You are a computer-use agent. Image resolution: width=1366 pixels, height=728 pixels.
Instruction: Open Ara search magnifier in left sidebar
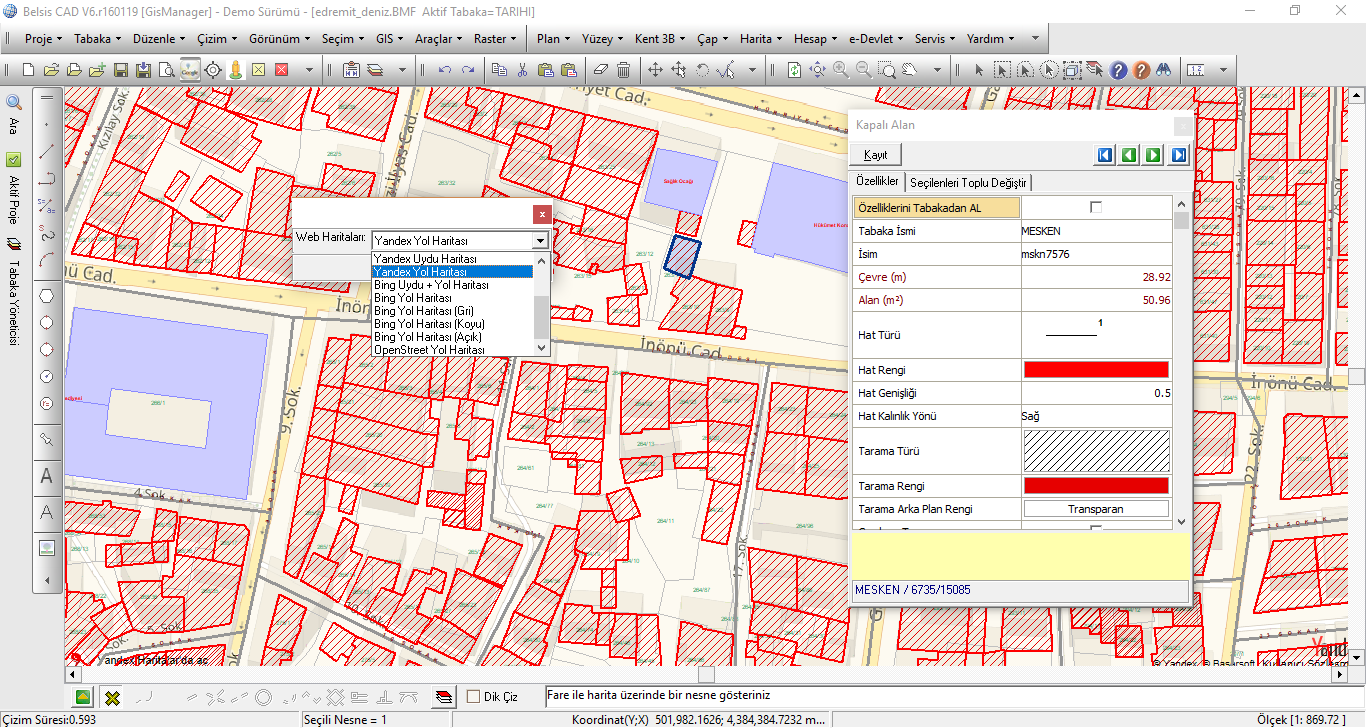(x=14, y=102)
